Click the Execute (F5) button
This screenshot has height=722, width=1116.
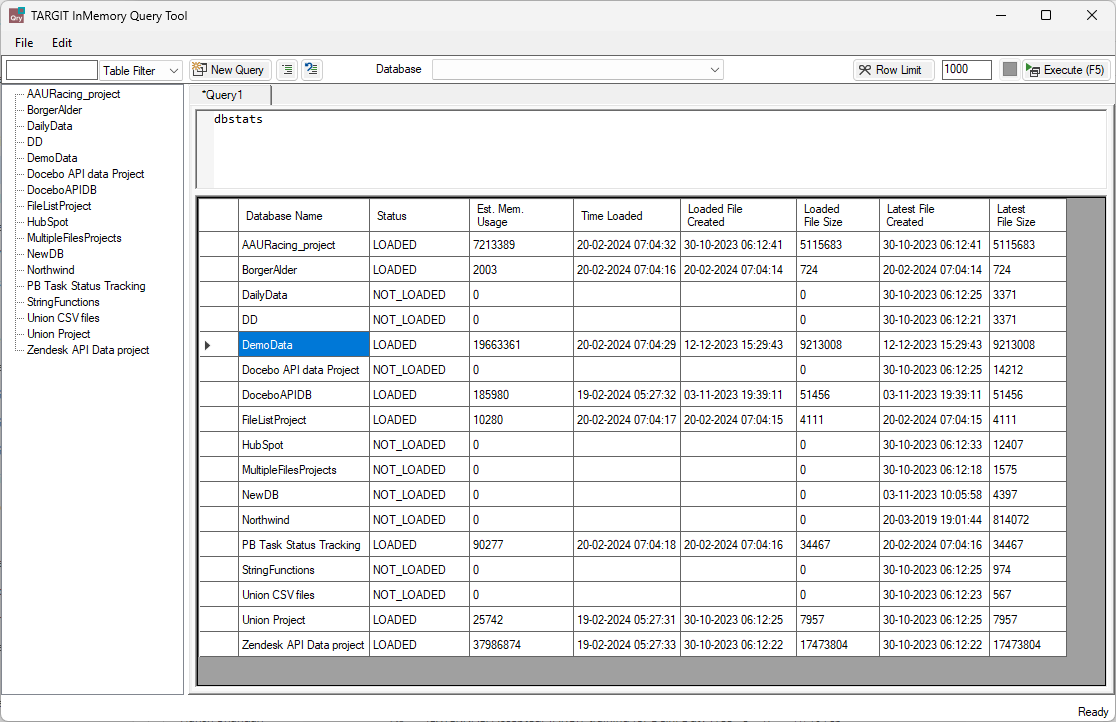click(x=1065, y=70)
